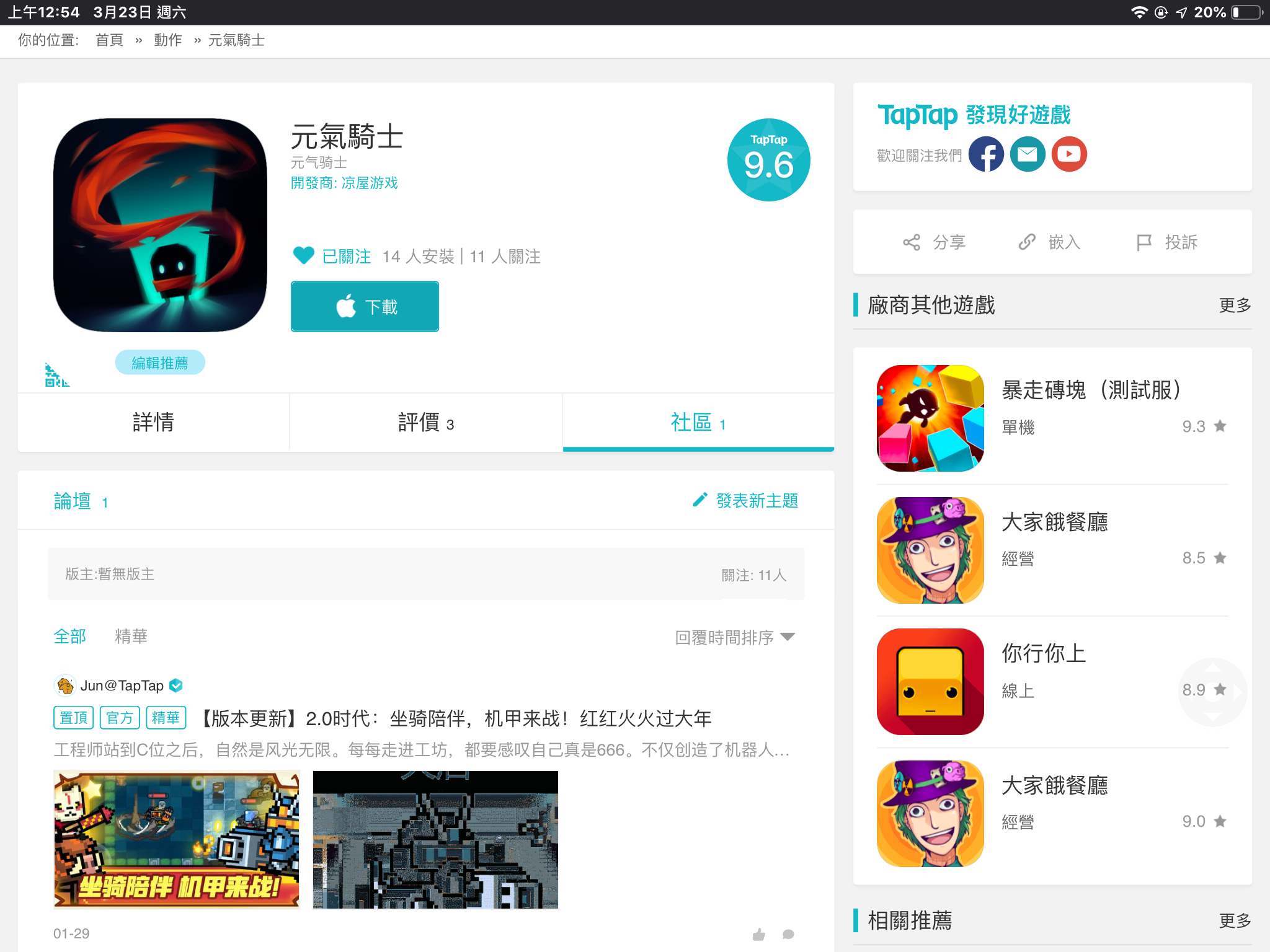Screen dimensions: 1270x952
Task: Click the orientation lock icon in status bar
Action: (1161, 12)
